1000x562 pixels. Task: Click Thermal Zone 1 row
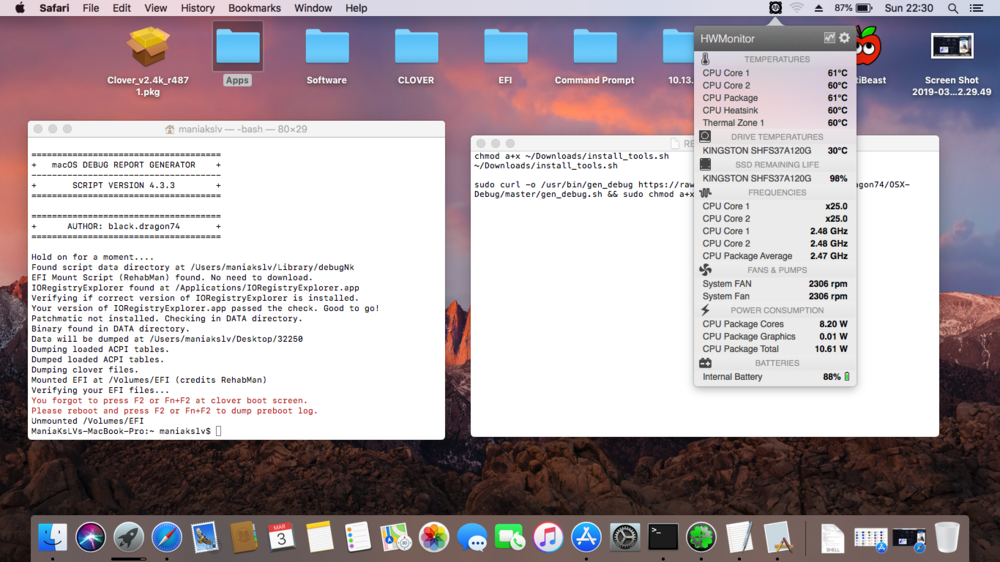pos(775,122)
